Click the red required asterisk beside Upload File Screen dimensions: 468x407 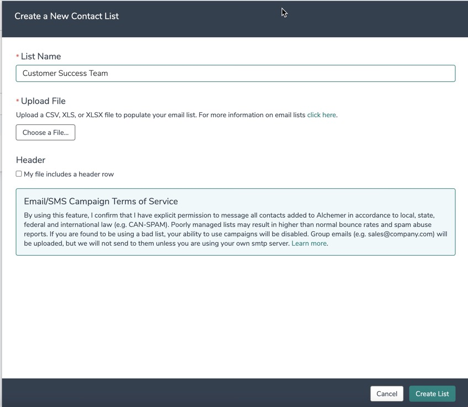[x=17, y=101]
